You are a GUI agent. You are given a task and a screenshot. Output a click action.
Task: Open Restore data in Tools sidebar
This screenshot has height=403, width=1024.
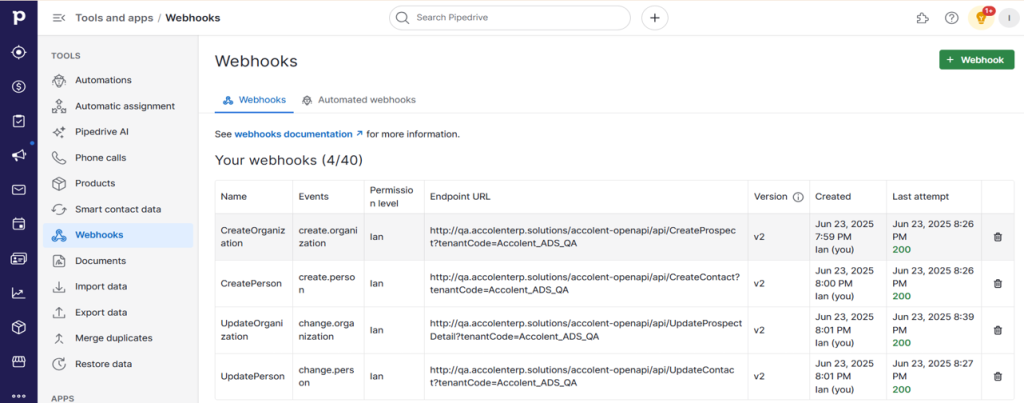tap(118, 364)
